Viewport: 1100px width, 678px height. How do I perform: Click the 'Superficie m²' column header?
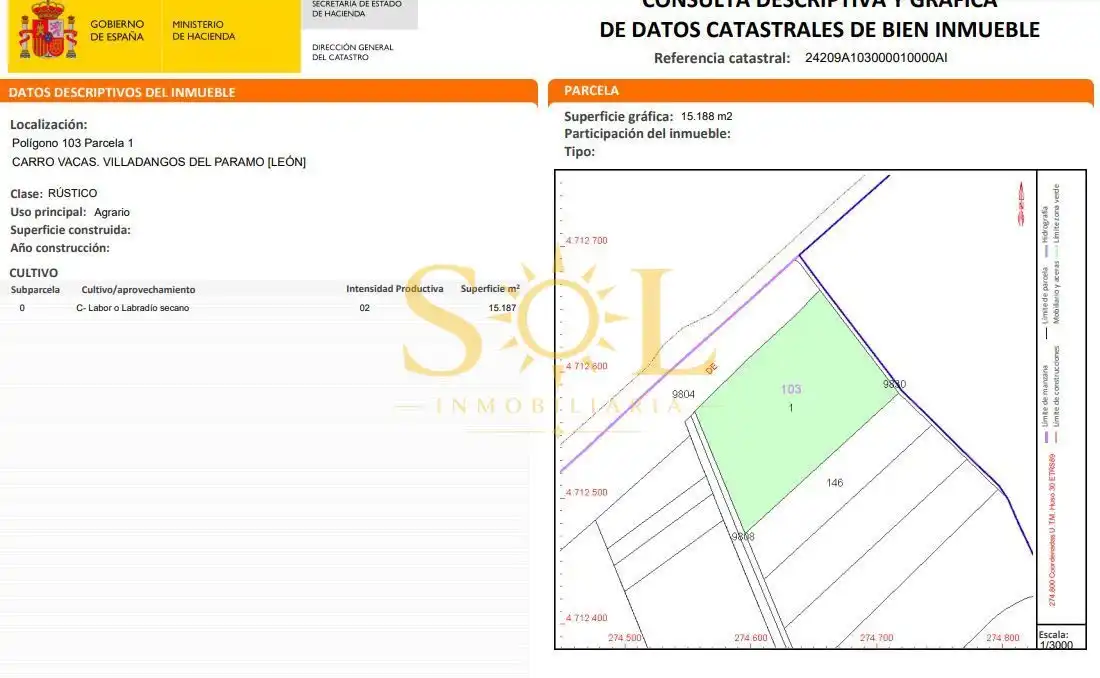point(490,288)
